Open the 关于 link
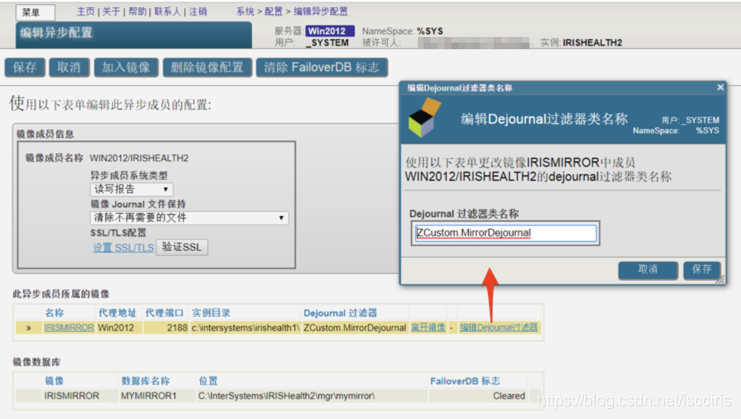741x419 pixels. (111, 11)
